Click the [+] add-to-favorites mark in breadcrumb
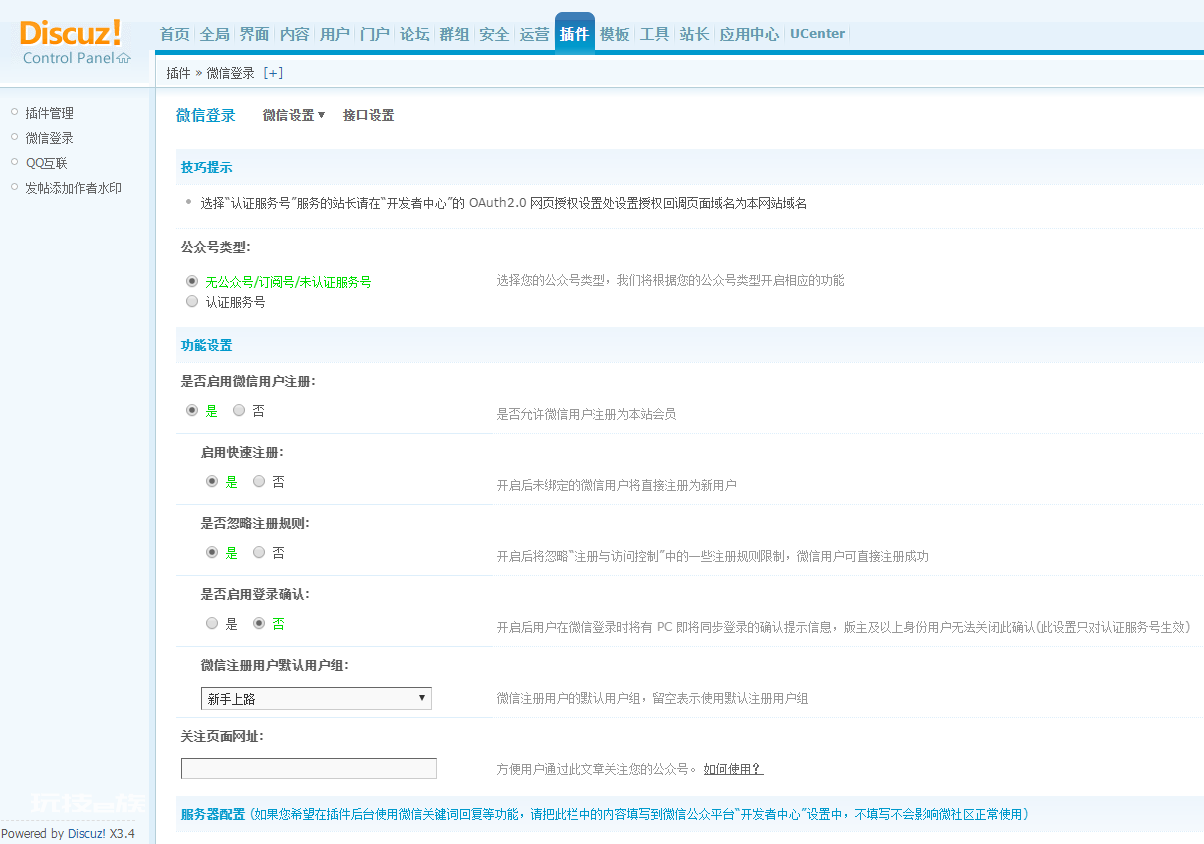The image size is (1204, 844). click(x=272, y=73)
